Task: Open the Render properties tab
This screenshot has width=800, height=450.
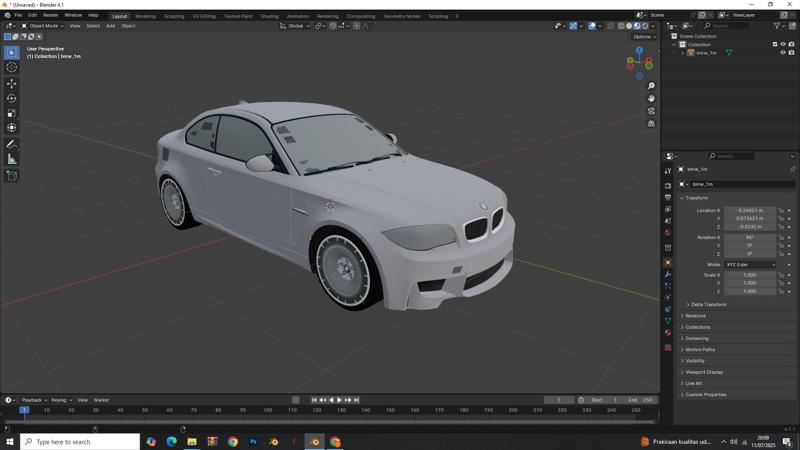Action: pos(668,186)
